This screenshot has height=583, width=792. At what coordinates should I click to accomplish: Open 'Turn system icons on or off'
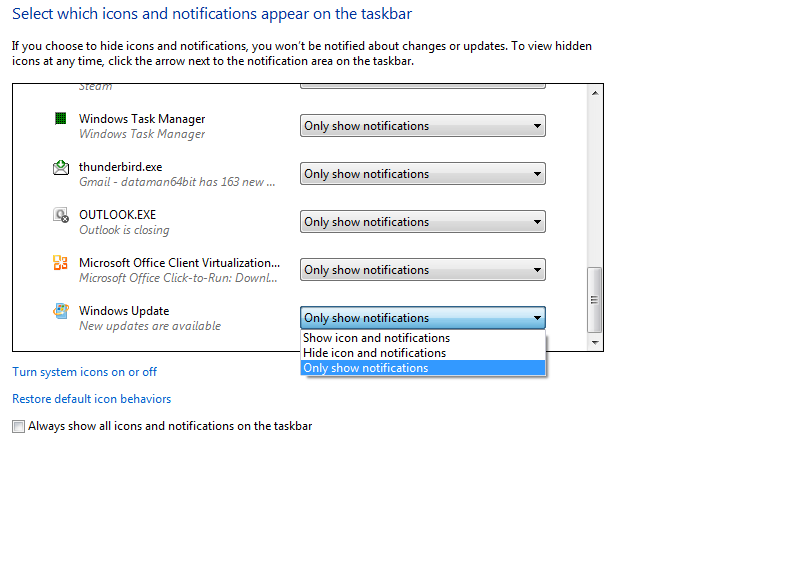pos(84,372)
